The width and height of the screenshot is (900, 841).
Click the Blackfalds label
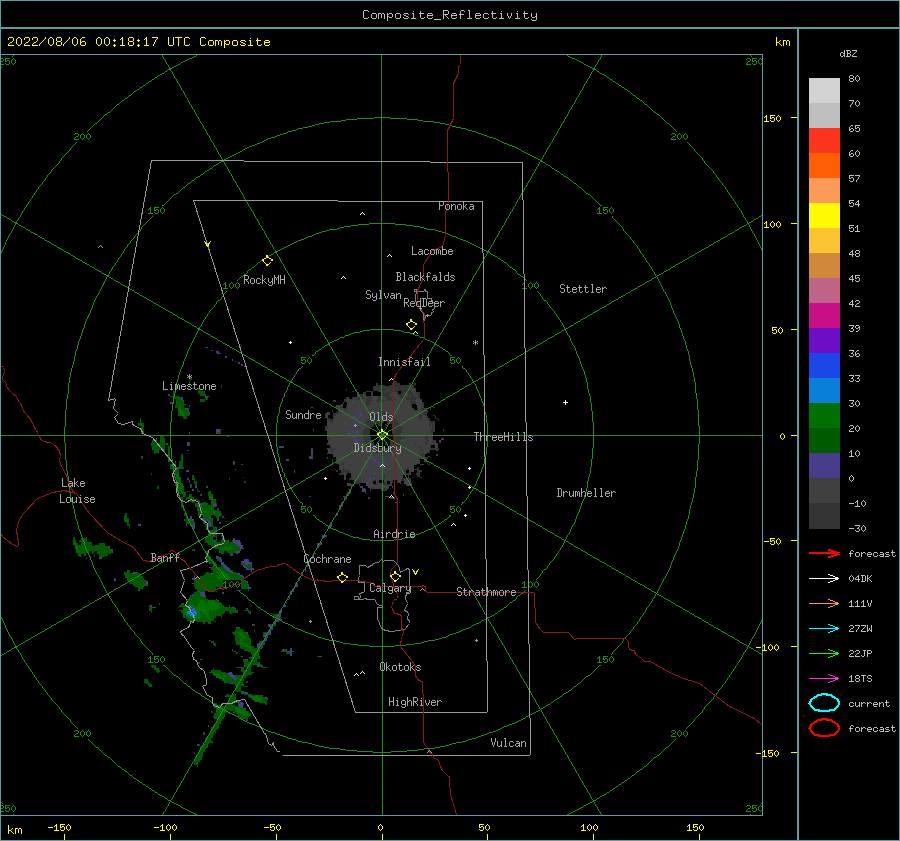click(425, 277)
